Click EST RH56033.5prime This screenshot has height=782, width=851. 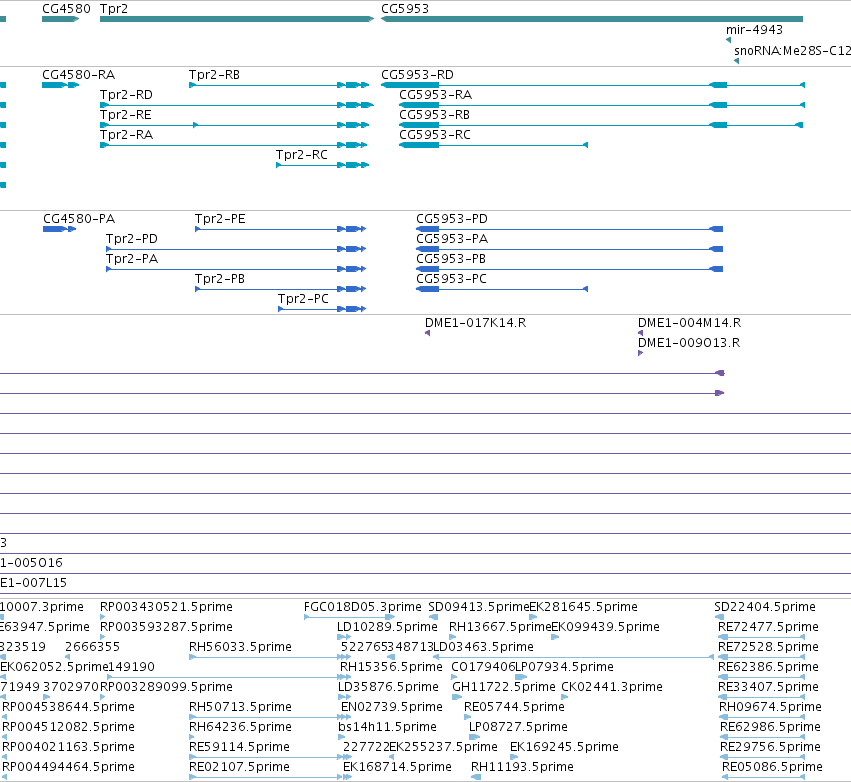(240, 647)
